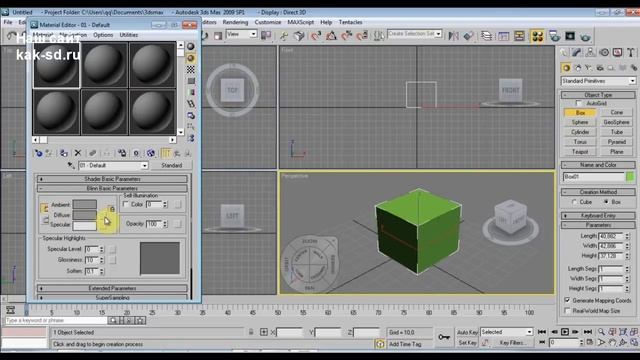Viewport: 640px width, 360px height.
Task: Open Layer Manager from main toolbar
Action: click(486, 36)
